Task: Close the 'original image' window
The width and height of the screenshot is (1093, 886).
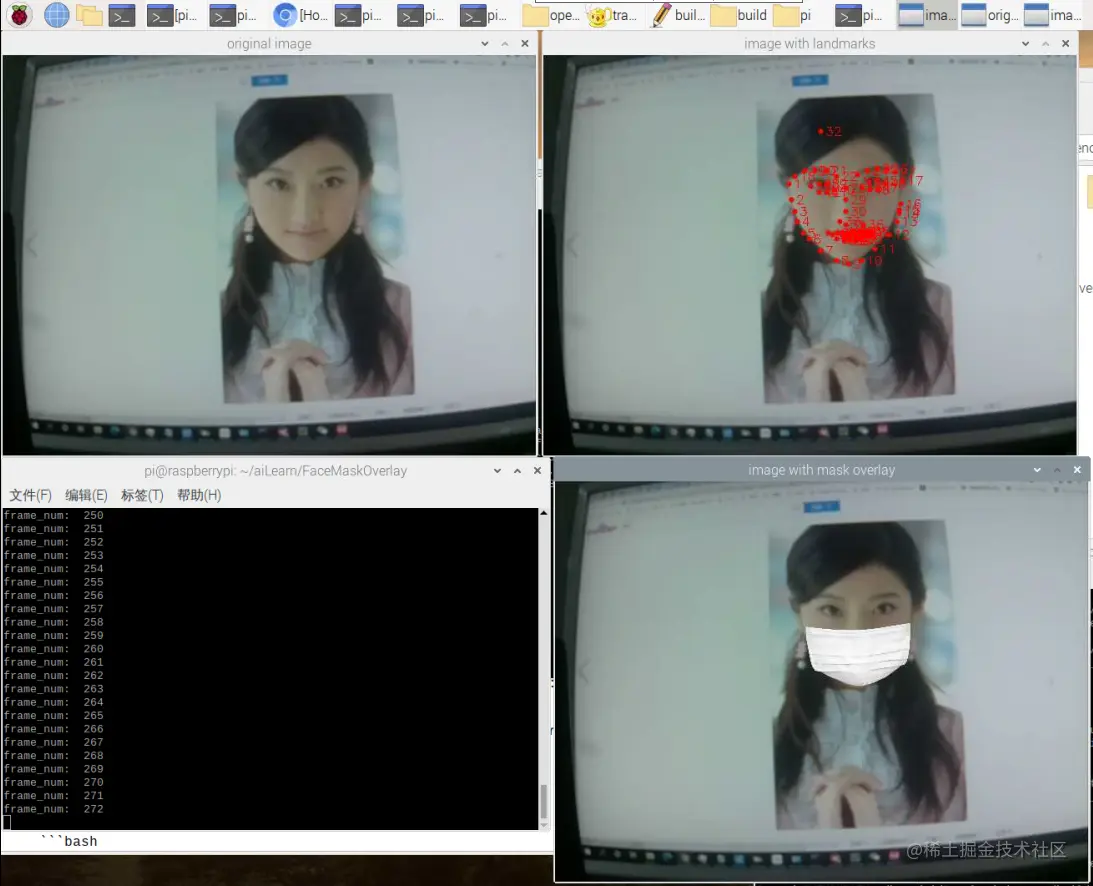Action: 525,43
